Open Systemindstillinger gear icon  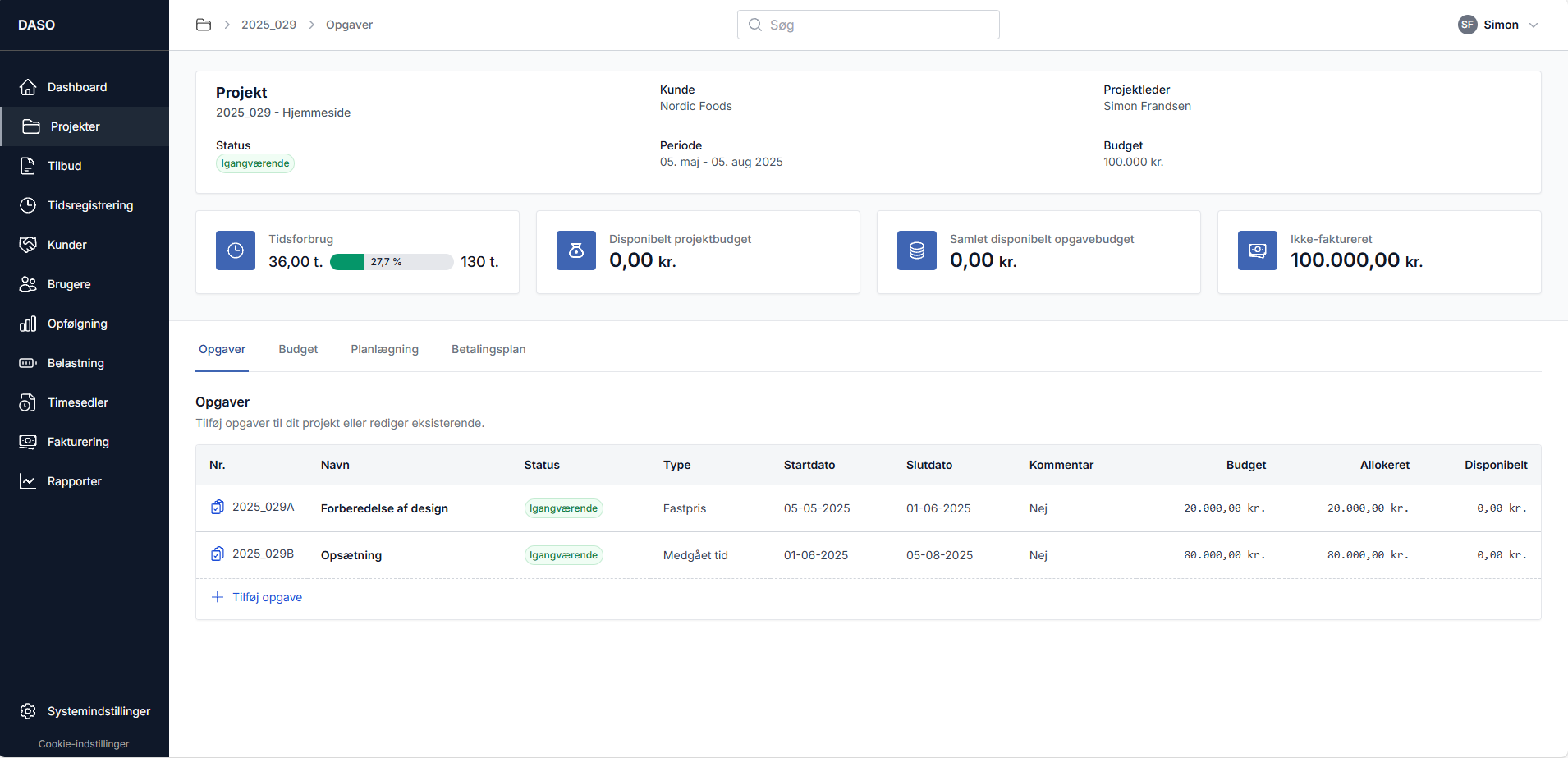coord(28,711)
